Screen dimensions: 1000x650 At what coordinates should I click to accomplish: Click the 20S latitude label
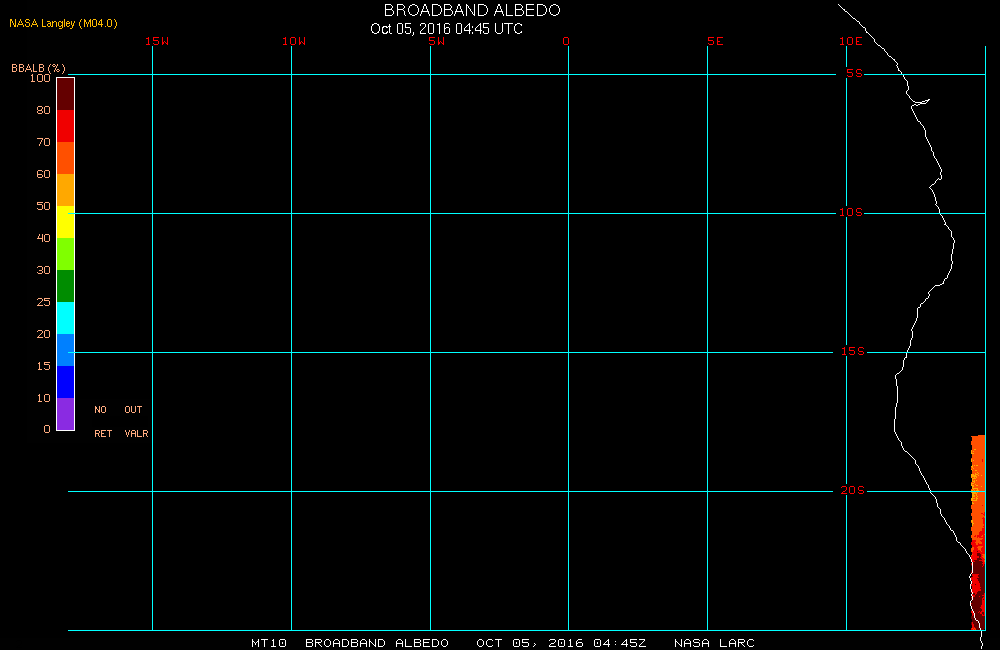tap(853, 491)
